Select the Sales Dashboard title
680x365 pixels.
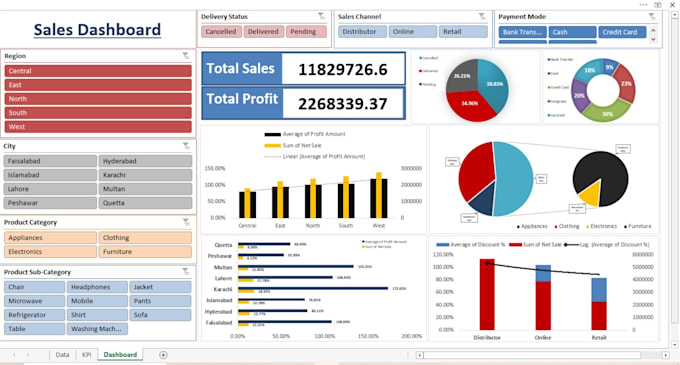click(x=97, y=29)
